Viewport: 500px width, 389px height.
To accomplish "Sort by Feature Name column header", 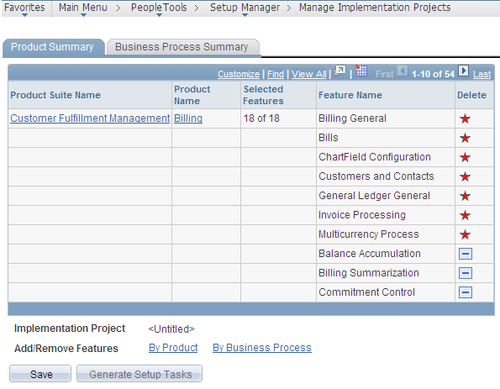I will pyautogui.click(x=350, y=95).
